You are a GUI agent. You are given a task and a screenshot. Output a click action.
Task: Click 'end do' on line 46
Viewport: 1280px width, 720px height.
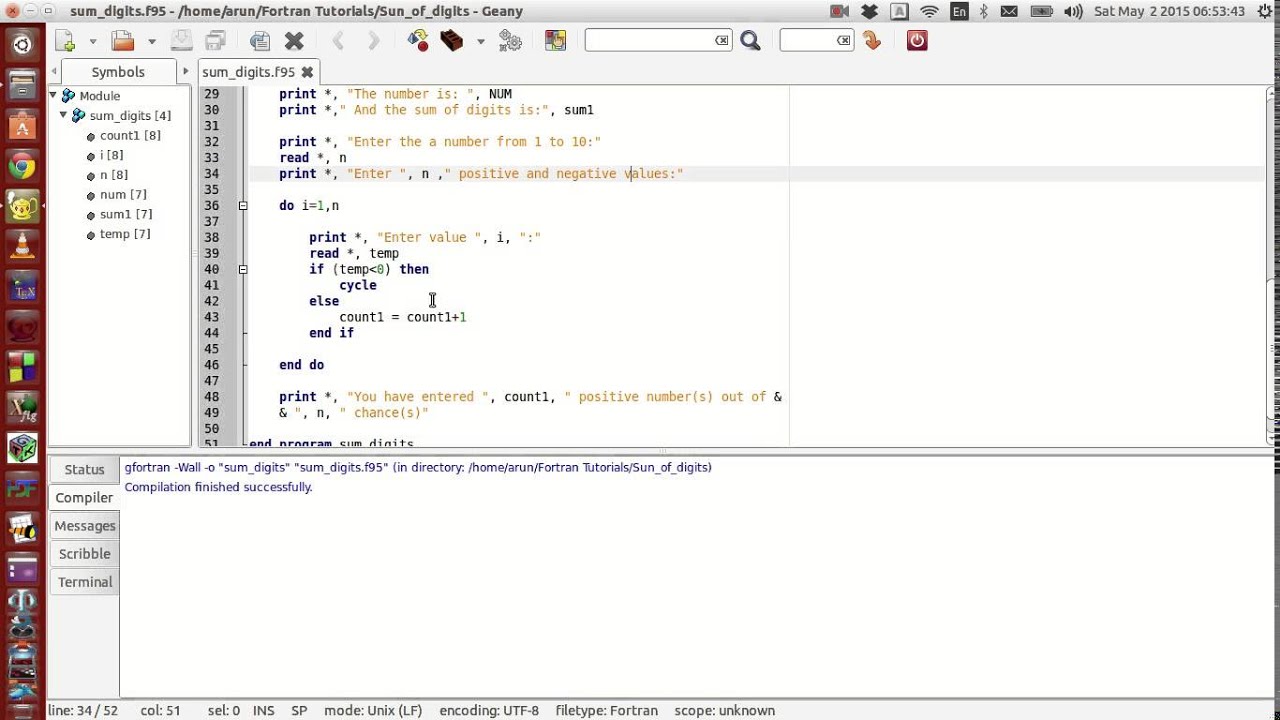point(301,365)
